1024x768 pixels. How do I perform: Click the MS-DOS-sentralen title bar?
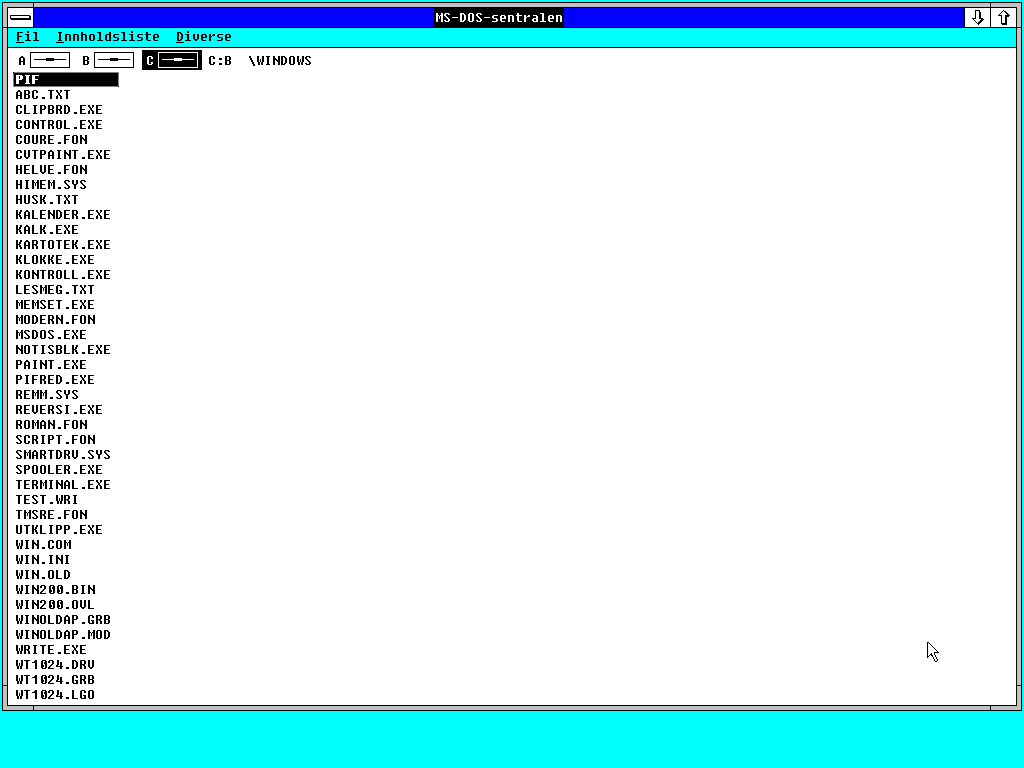pyautogui.click(x=499, y=18)
